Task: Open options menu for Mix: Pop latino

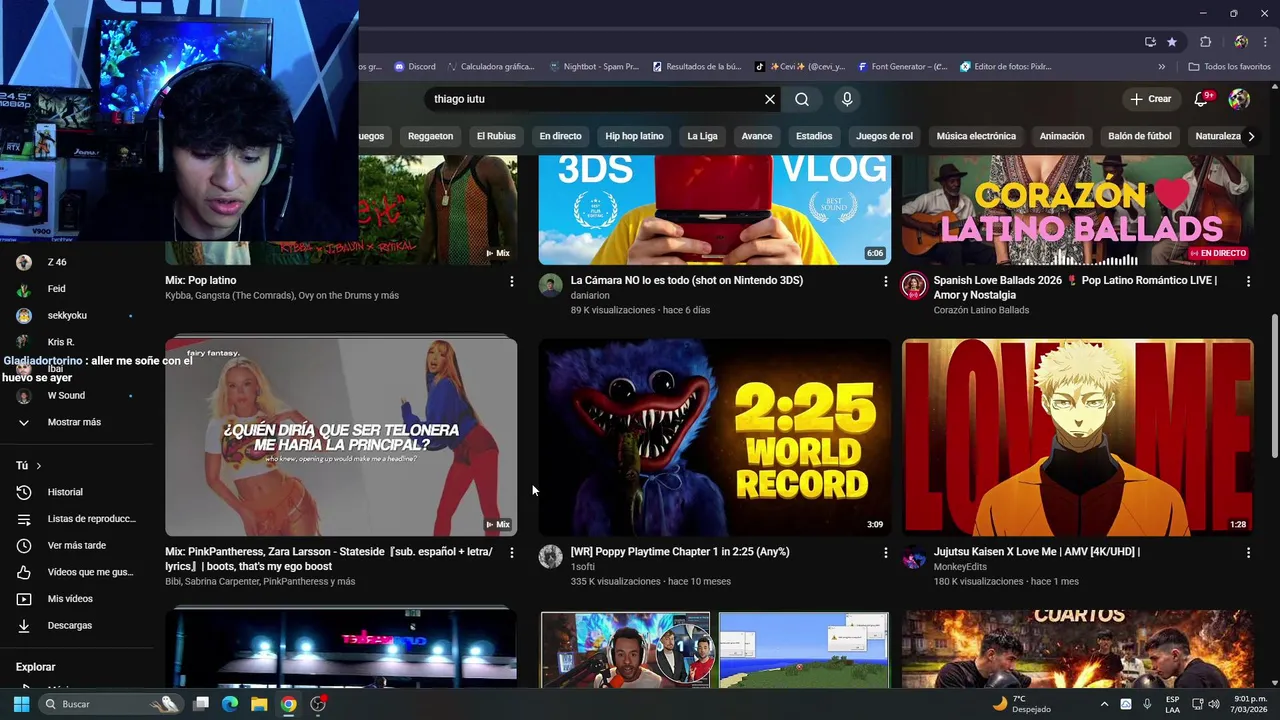Action: (512, 282)
